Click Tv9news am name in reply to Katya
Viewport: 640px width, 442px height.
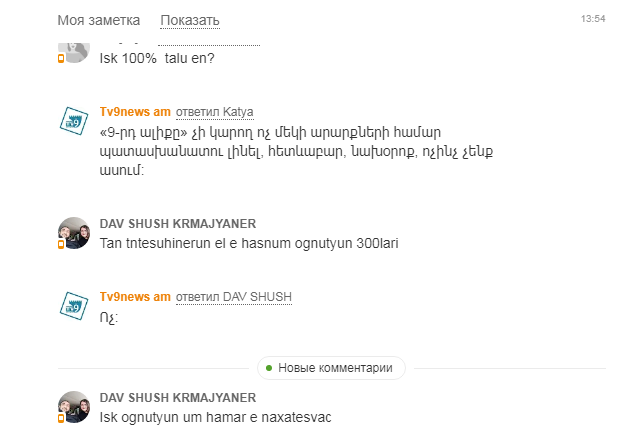[x=135, y=110]
